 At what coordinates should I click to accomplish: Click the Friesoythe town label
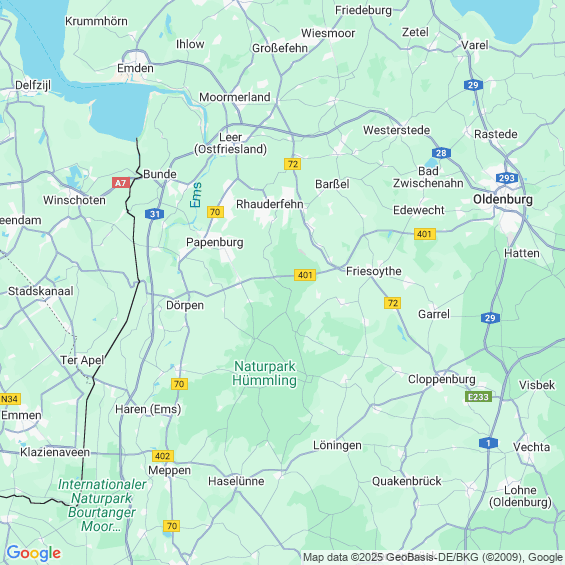374,271
